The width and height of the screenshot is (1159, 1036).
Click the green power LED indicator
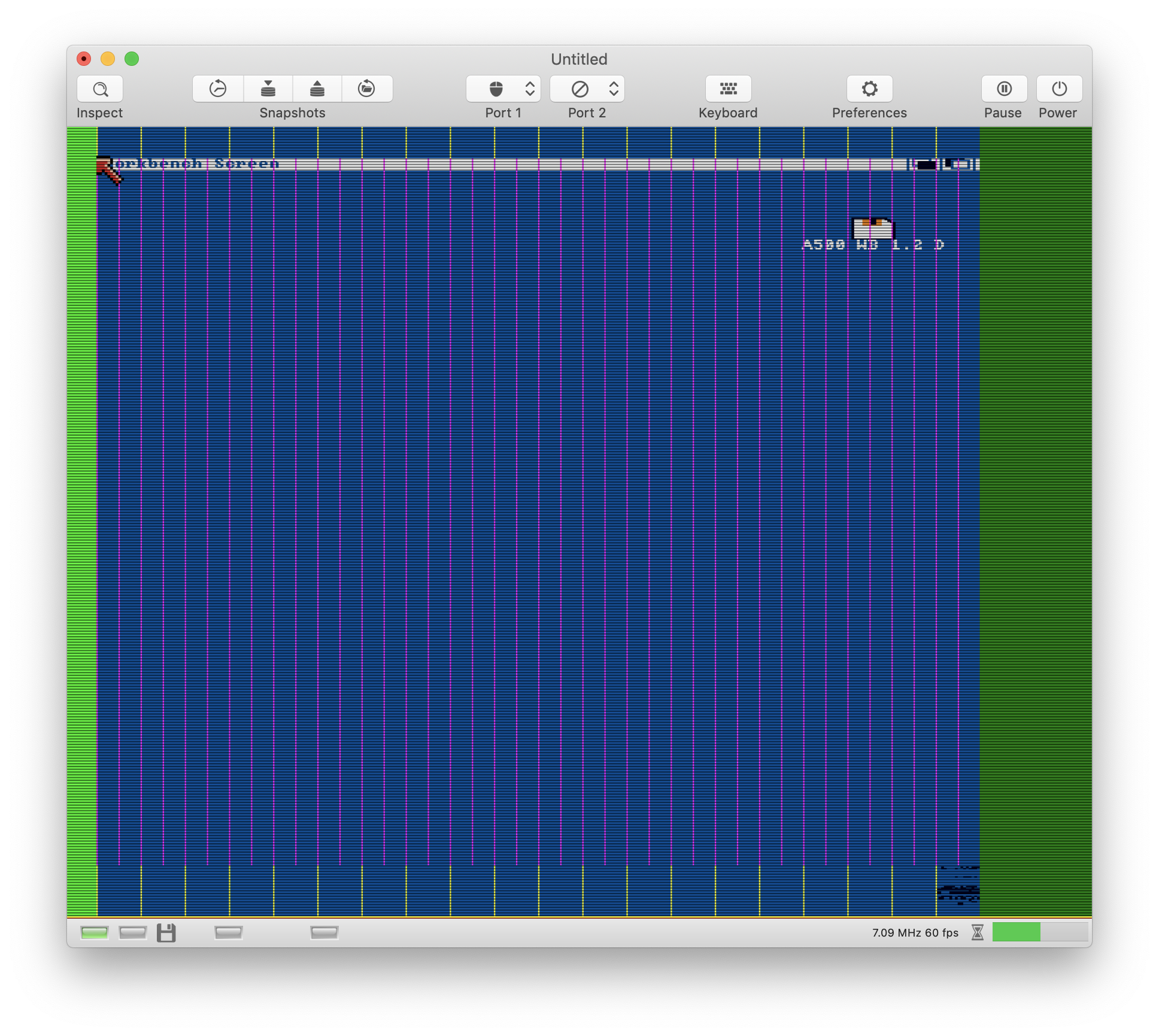pos(94,932)
